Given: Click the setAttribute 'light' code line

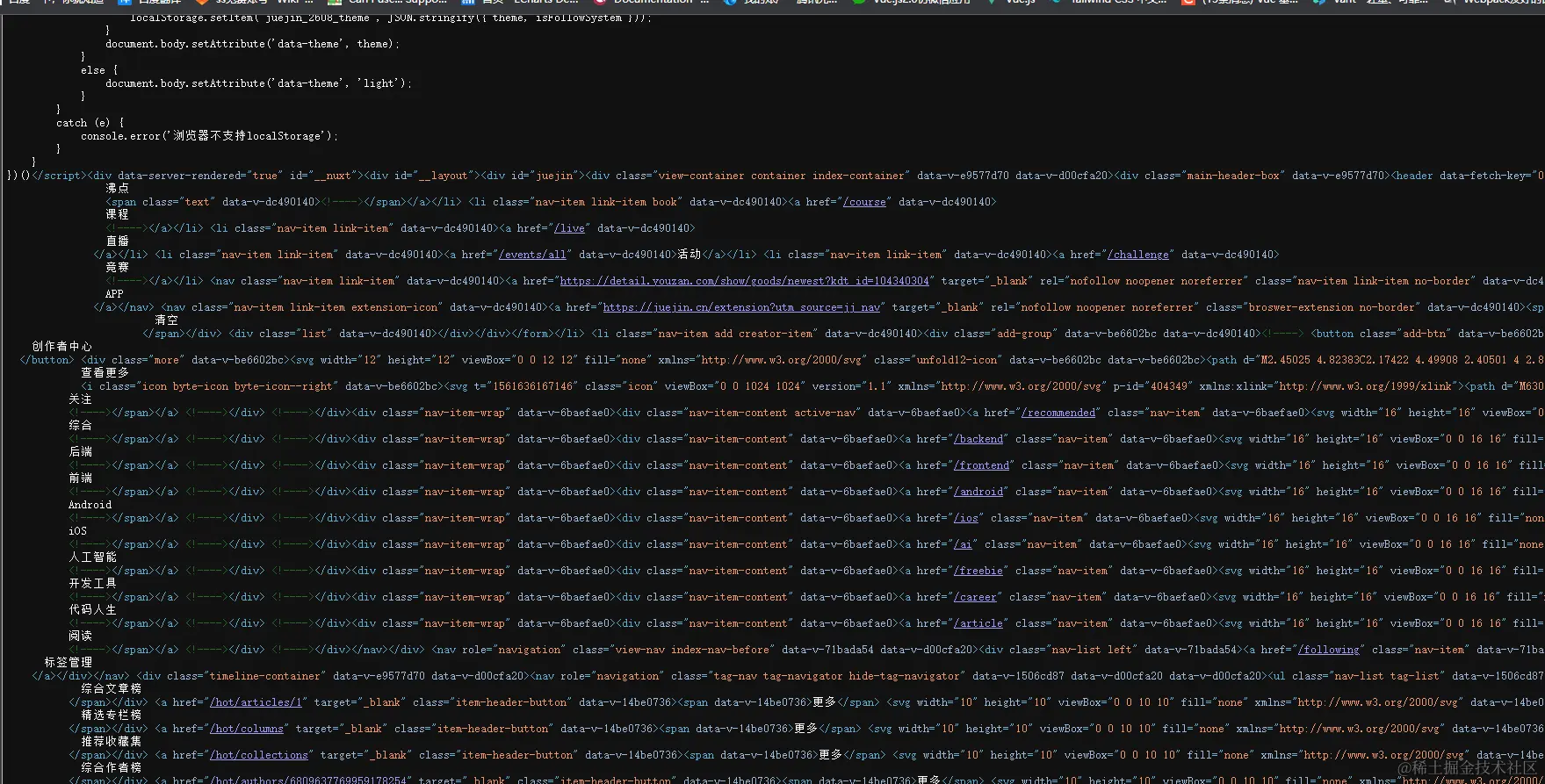Looking at the screenshot, I should coord(258,83).
